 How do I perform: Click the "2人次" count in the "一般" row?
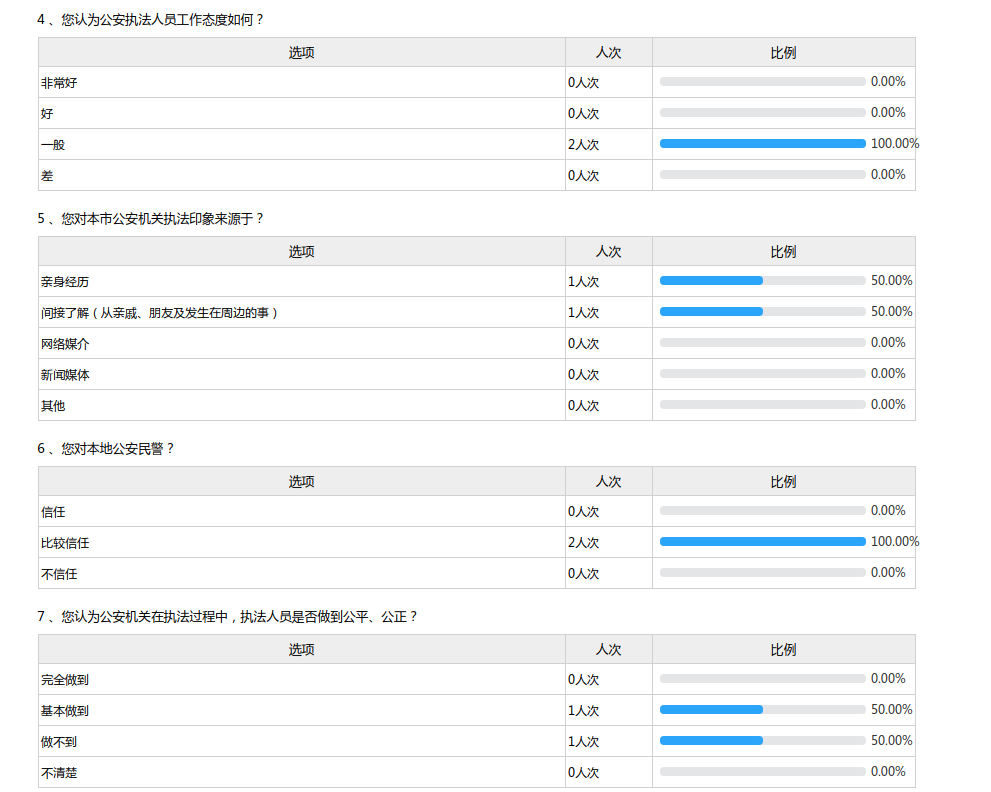[583, 145]
